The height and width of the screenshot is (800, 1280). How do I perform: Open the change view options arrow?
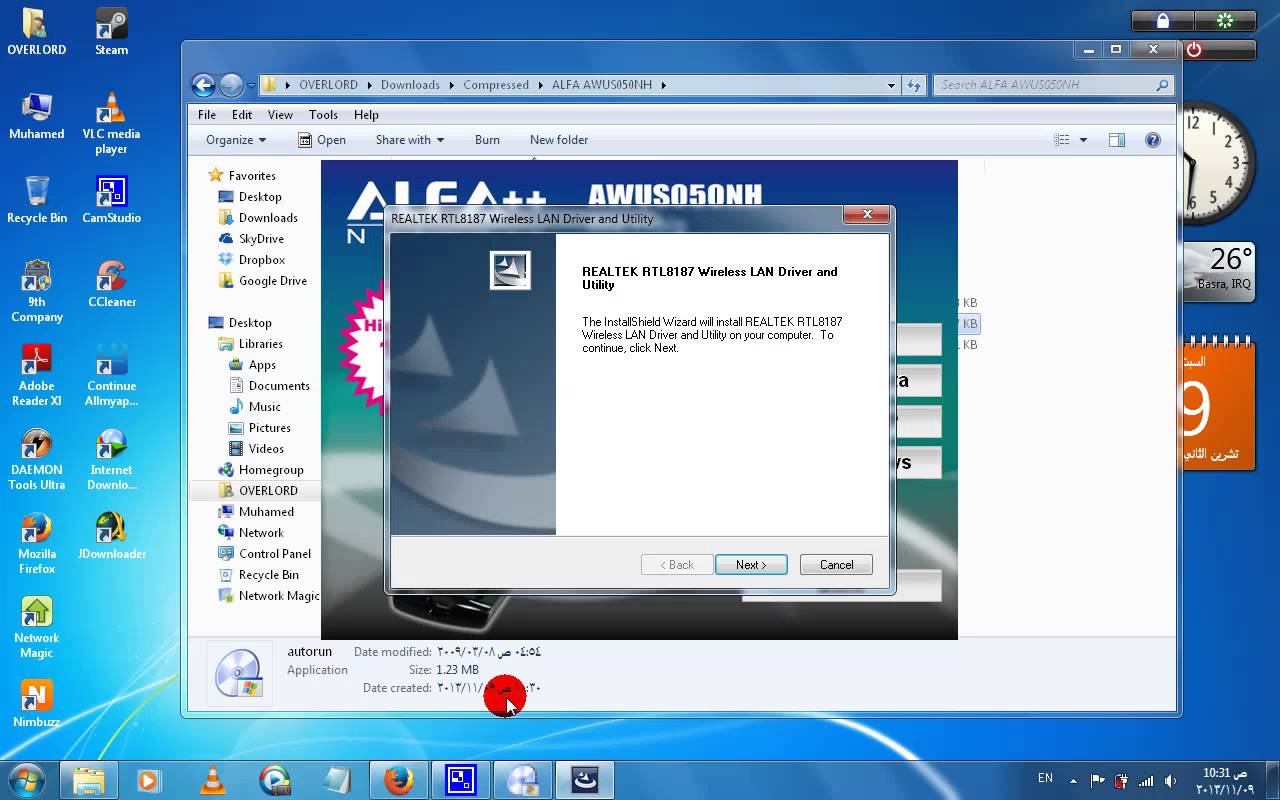[1083, 140]
